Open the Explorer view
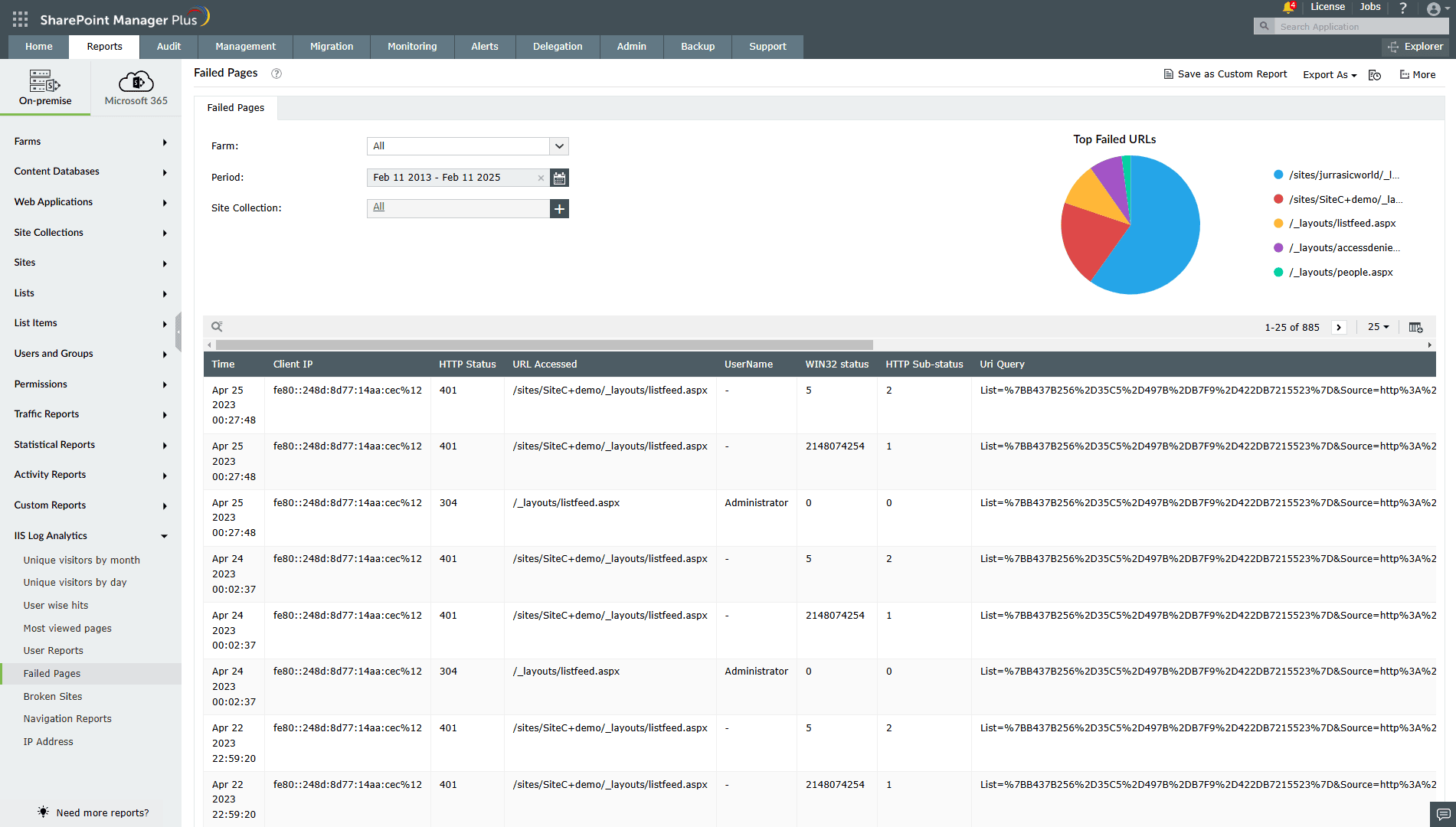The height and width of the screenshot is (827, 1456). tap(1415, 47)
